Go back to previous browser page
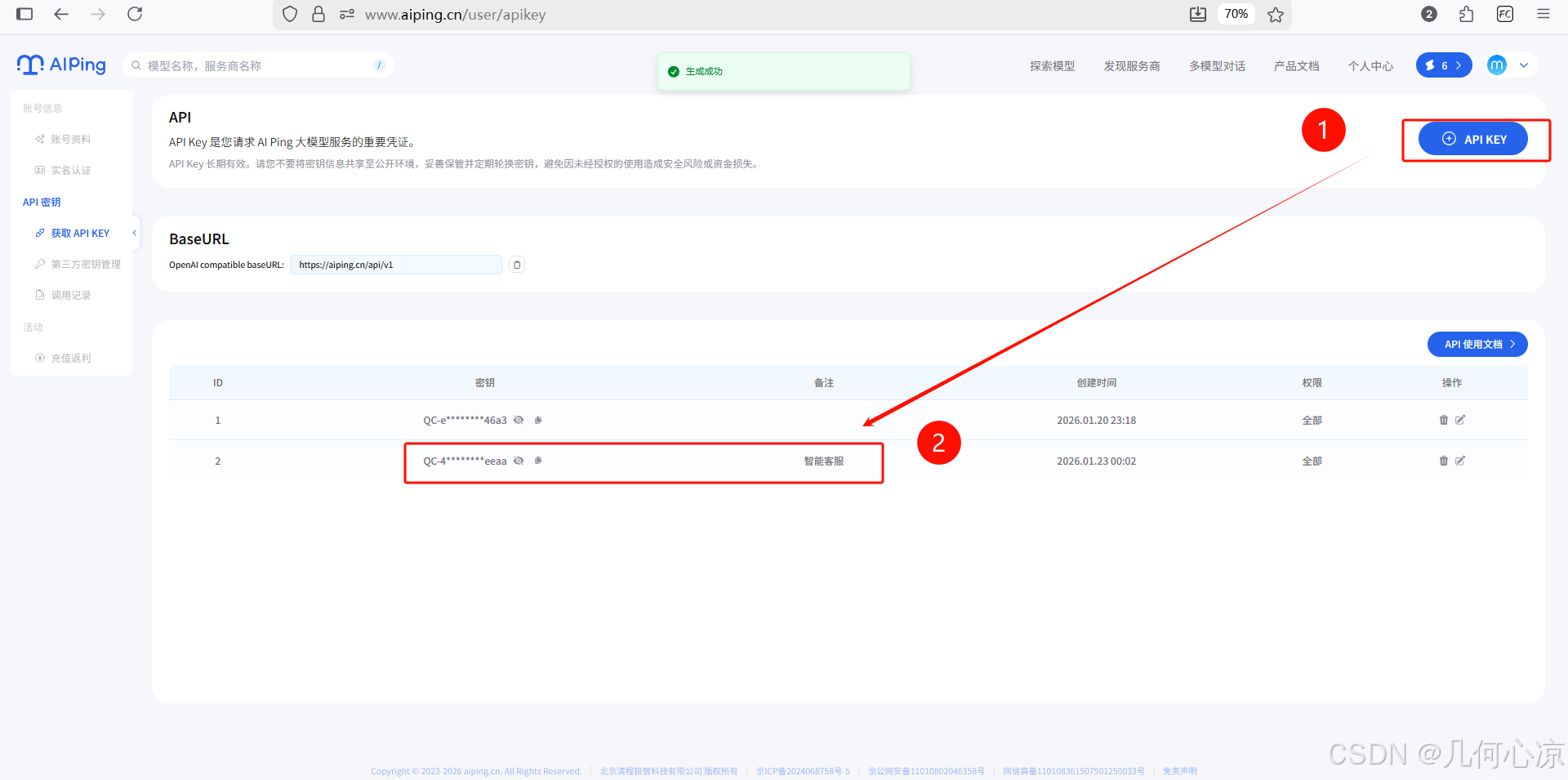Image resolution: width=1568 pixels, height=780 pixels. click(61, 14)
